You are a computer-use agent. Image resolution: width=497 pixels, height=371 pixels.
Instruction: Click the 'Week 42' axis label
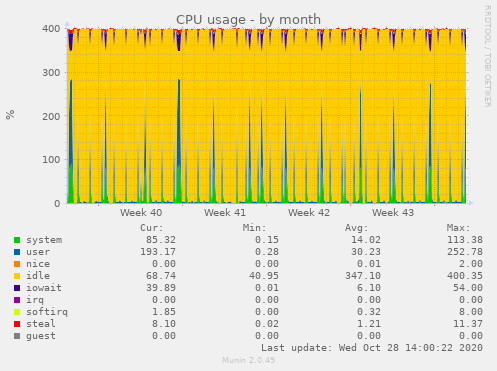pos(309,213)
